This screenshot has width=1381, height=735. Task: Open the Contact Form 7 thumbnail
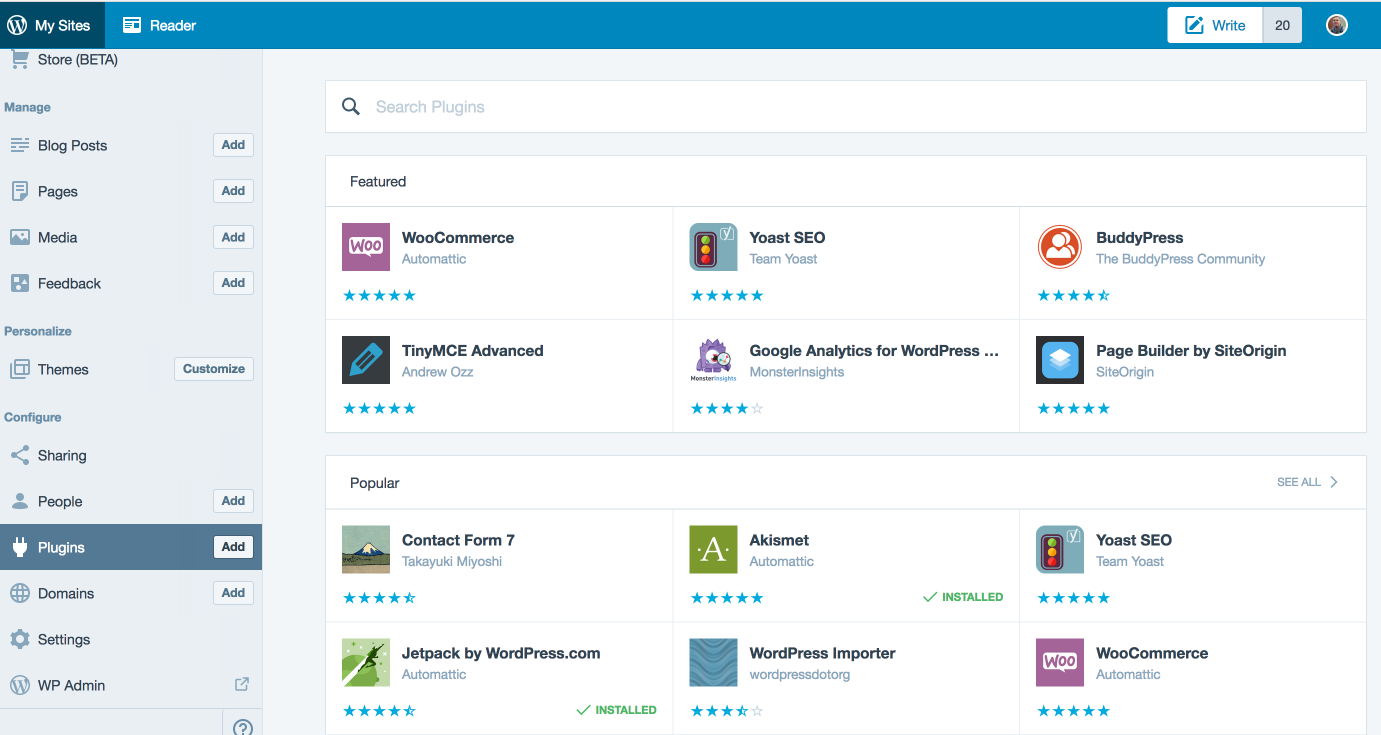pyautogui.click(x=365, y=549)
